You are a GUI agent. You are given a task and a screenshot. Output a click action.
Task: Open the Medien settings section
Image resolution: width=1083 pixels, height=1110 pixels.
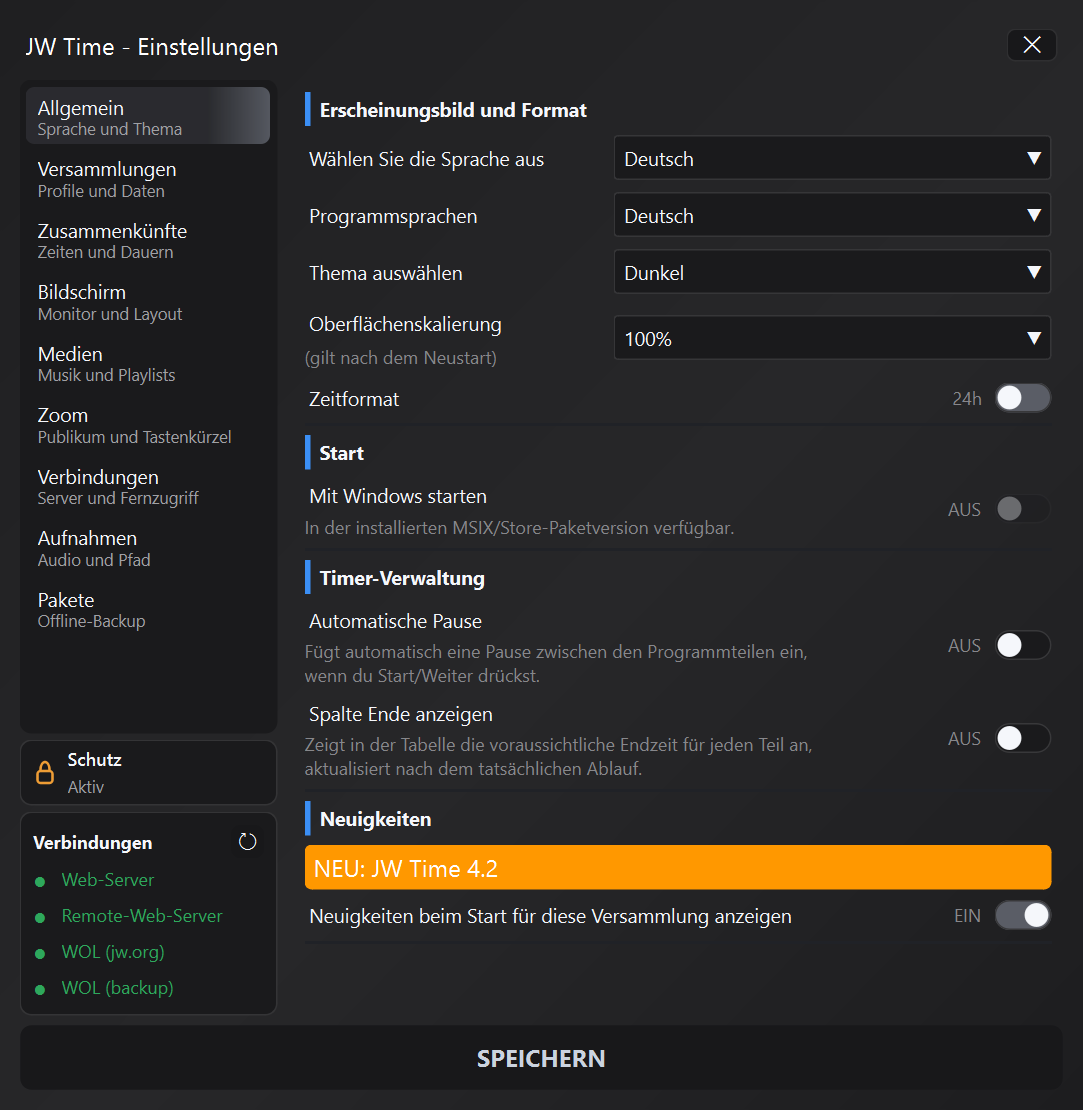[x=148, y=364]
